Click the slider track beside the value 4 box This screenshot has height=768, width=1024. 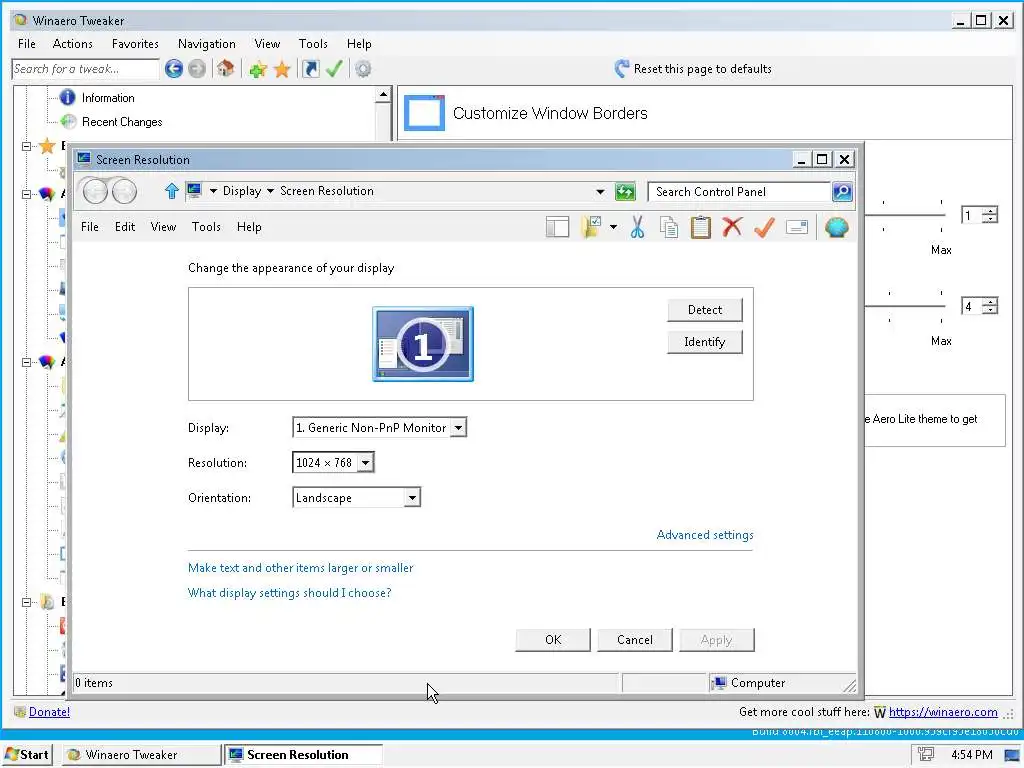(x=905, y=306)
